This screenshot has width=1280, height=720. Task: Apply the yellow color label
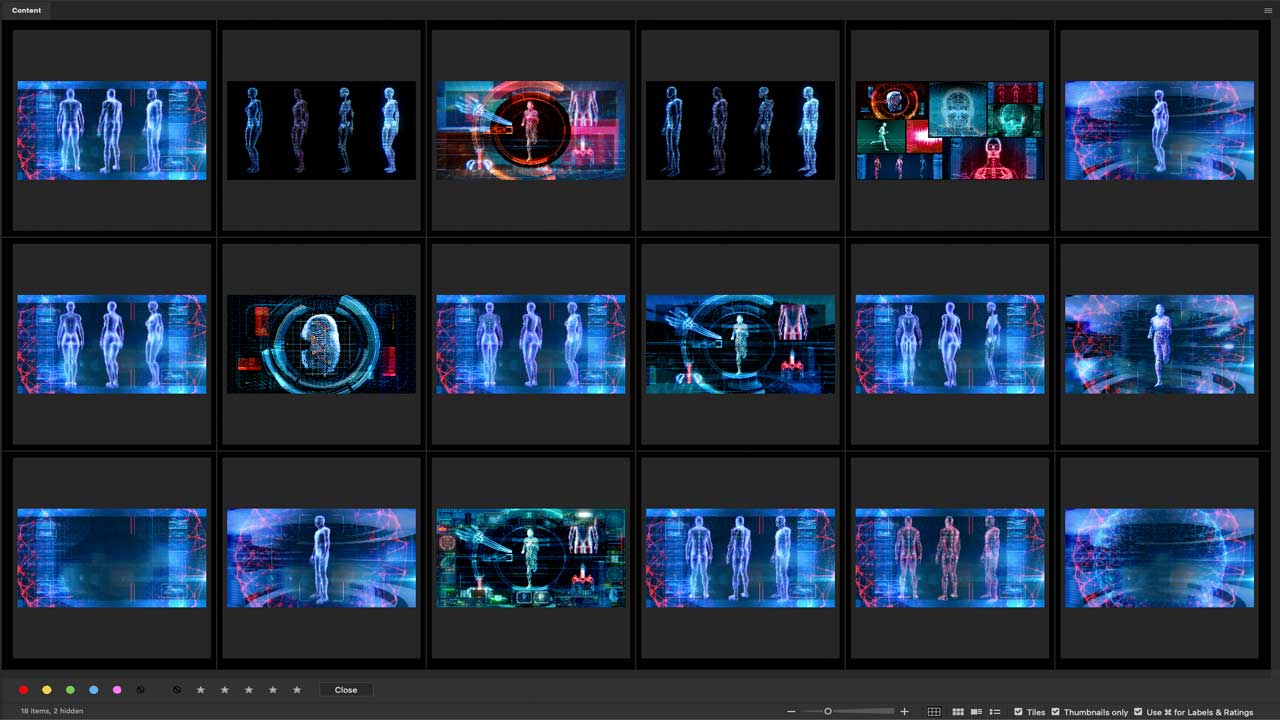point(47,690)
